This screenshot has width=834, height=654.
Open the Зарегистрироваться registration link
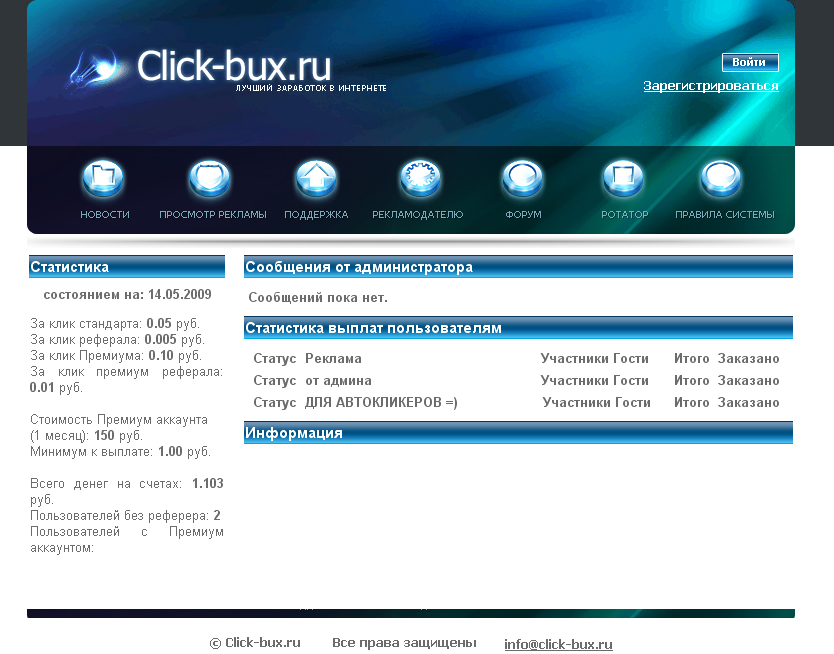[712, 86]
